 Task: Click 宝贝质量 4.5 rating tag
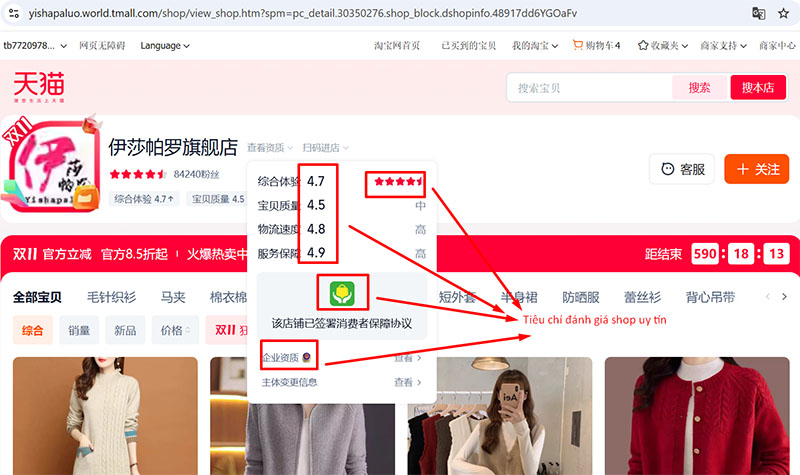tap(218, 199)
